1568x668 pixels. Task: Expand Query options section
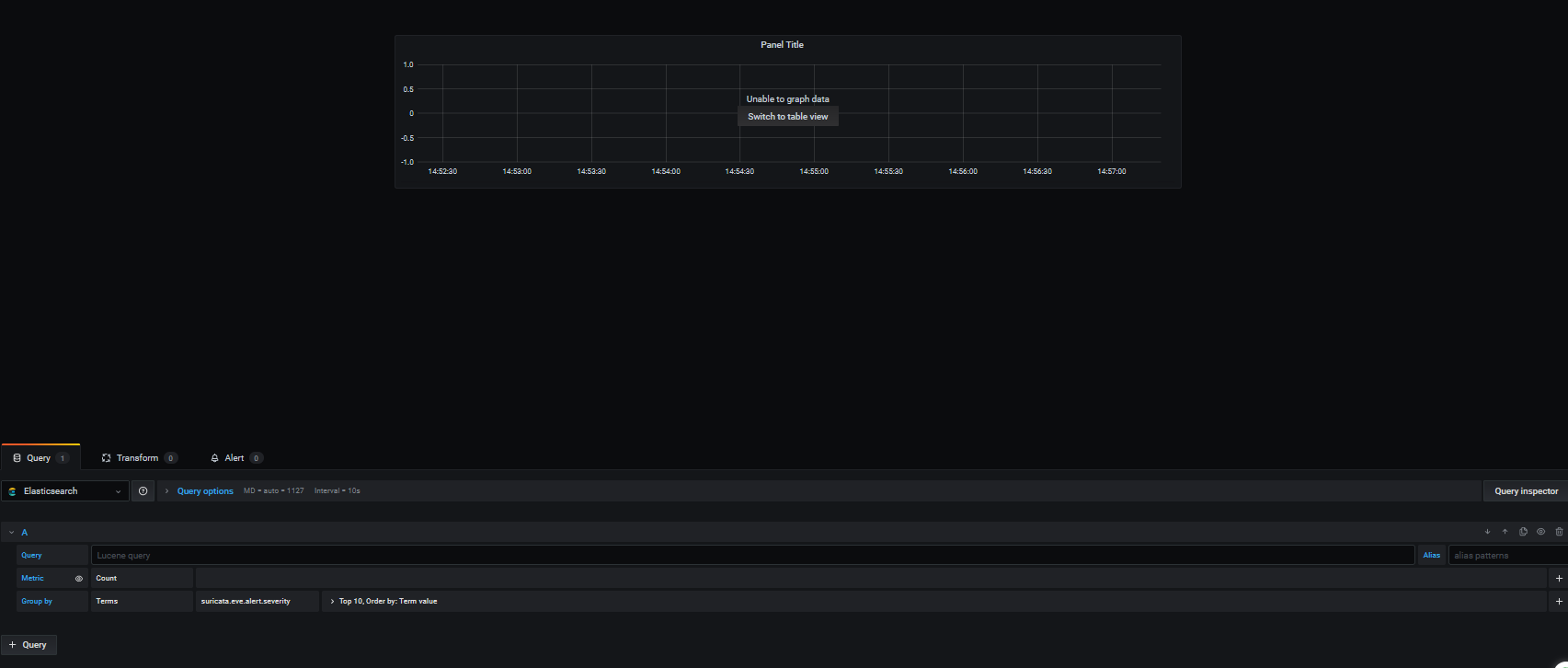204,491
